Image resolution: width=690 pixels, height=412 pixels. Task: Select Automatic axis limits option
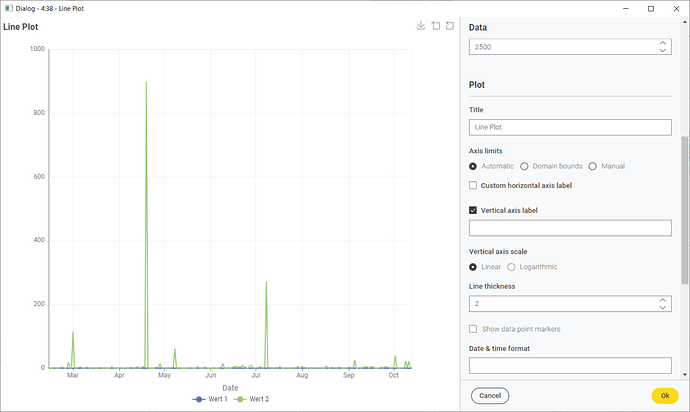pyautogui.click(x=473, y=166)
